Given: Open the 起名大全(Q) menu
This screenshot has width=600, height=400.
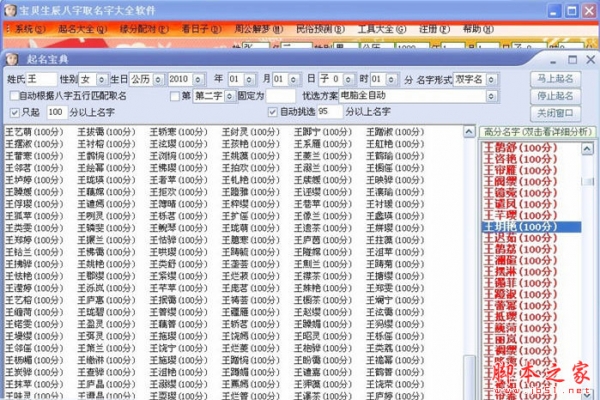Looking at the screenshot, I should [x=82, y=29].
